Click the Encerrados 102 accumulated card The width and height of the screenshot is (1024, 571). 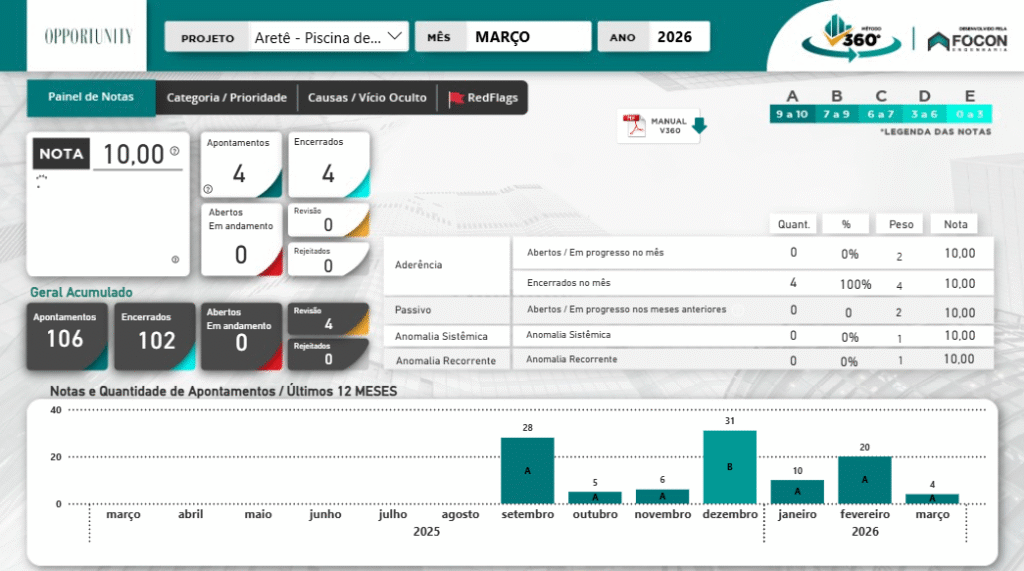tap(155, 336)
